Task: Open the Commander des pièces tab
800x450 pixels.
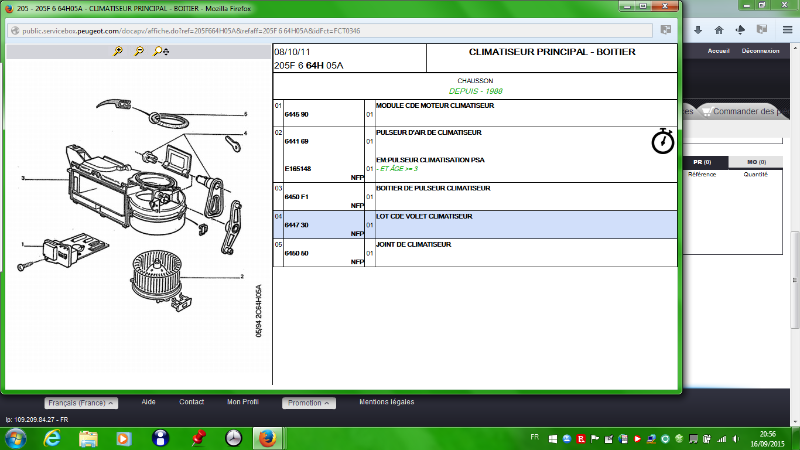Action: tap(743, 111)
